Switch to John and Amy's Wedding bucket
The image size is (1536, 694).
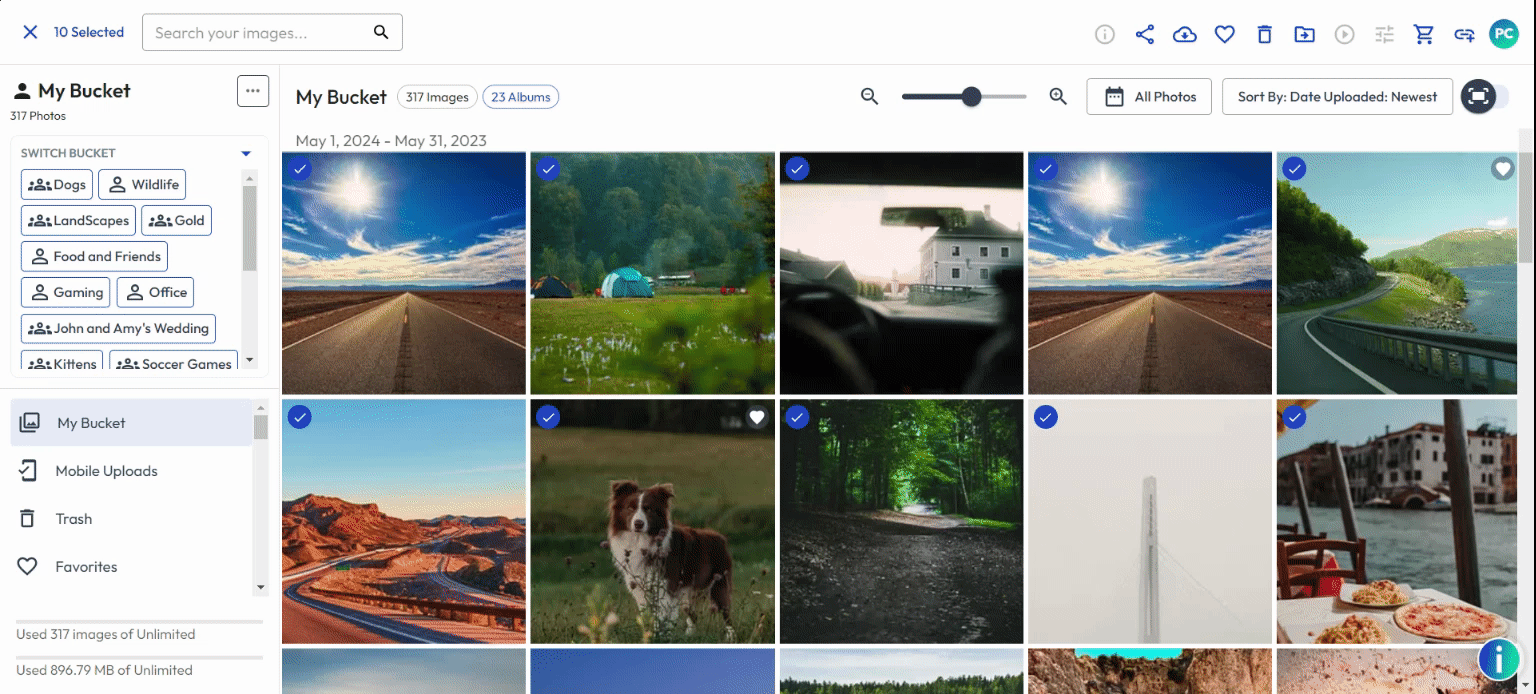(118, 328)
